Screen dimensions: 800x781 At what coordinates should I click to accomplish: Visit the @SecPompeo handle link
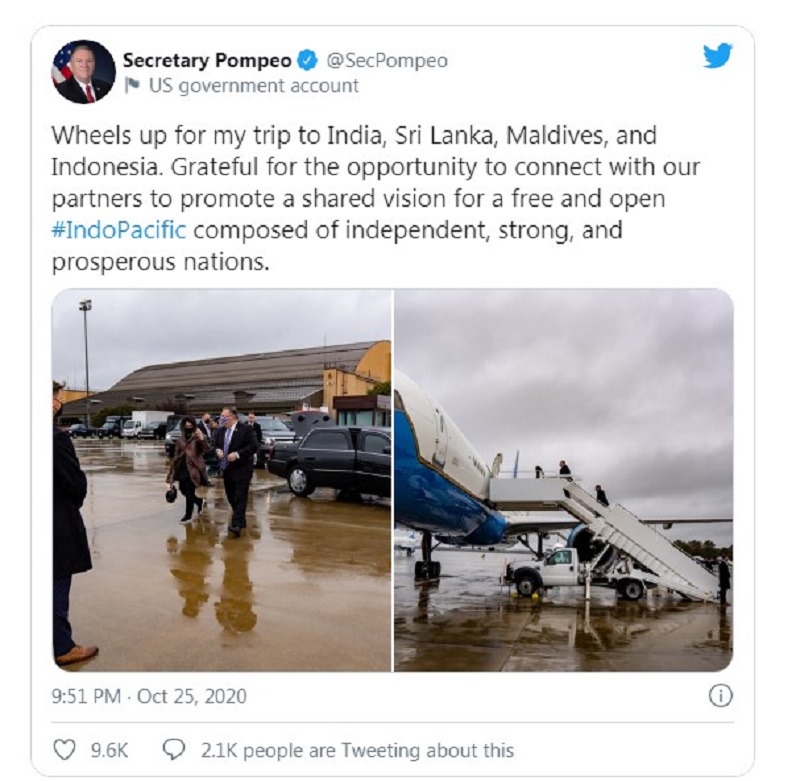click(x=387, y=61)
